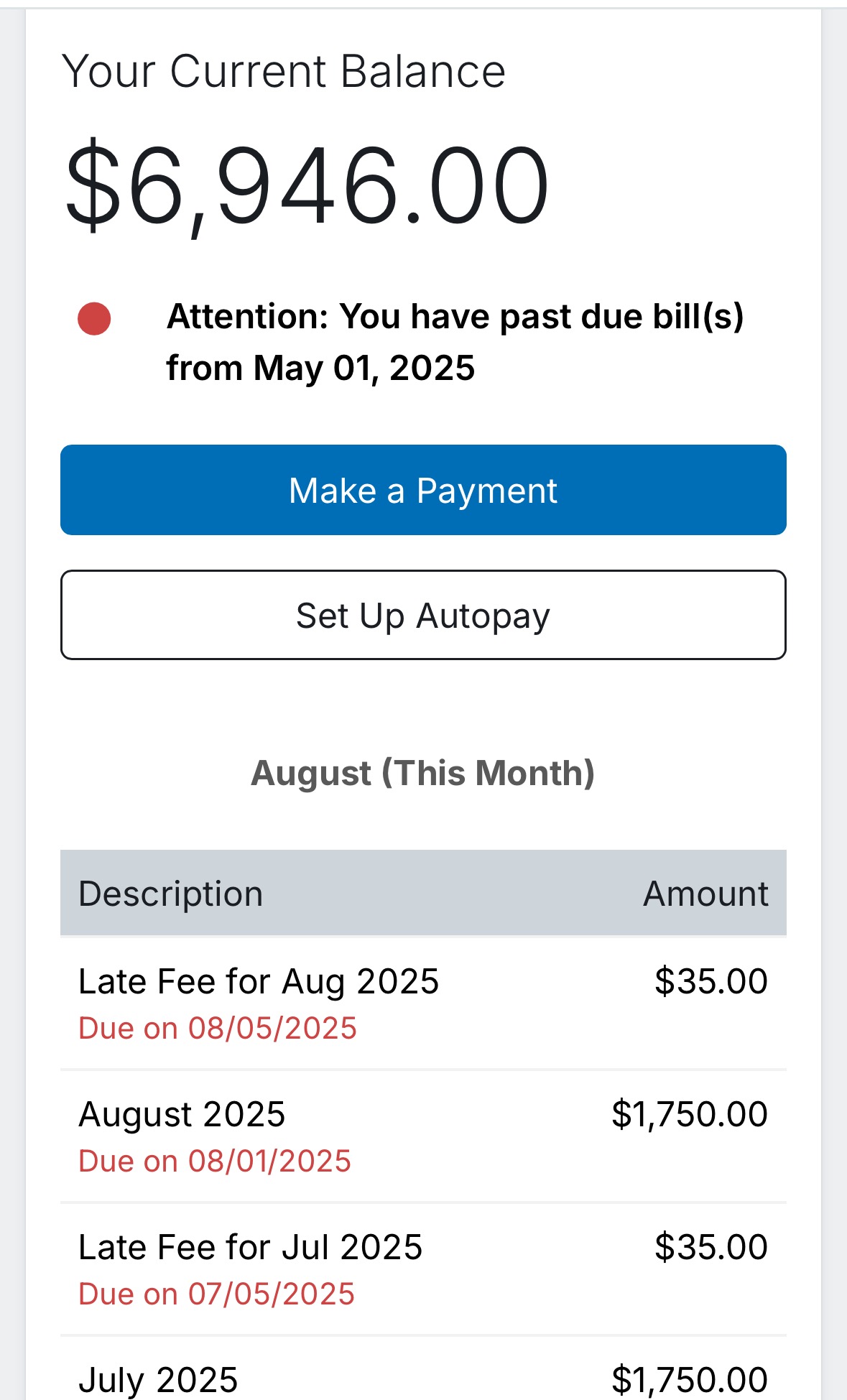Click the Amount column header
The image size is (847, 1400).
click(705, 894)
